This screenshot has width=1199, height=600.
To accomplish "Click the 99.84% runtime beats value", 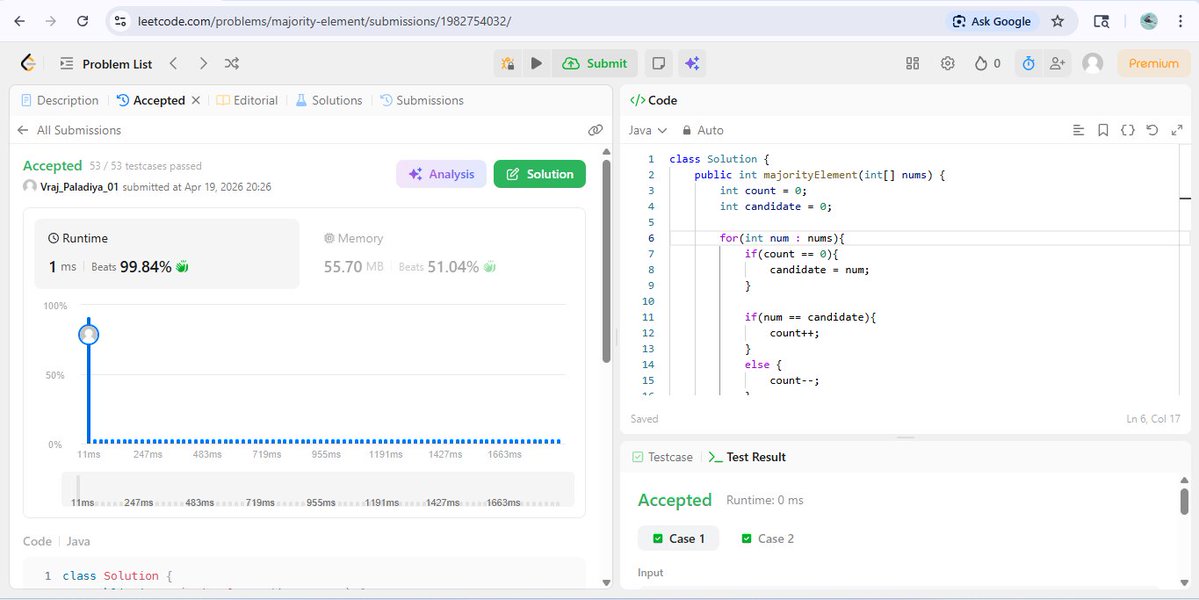I will point(145,267).
